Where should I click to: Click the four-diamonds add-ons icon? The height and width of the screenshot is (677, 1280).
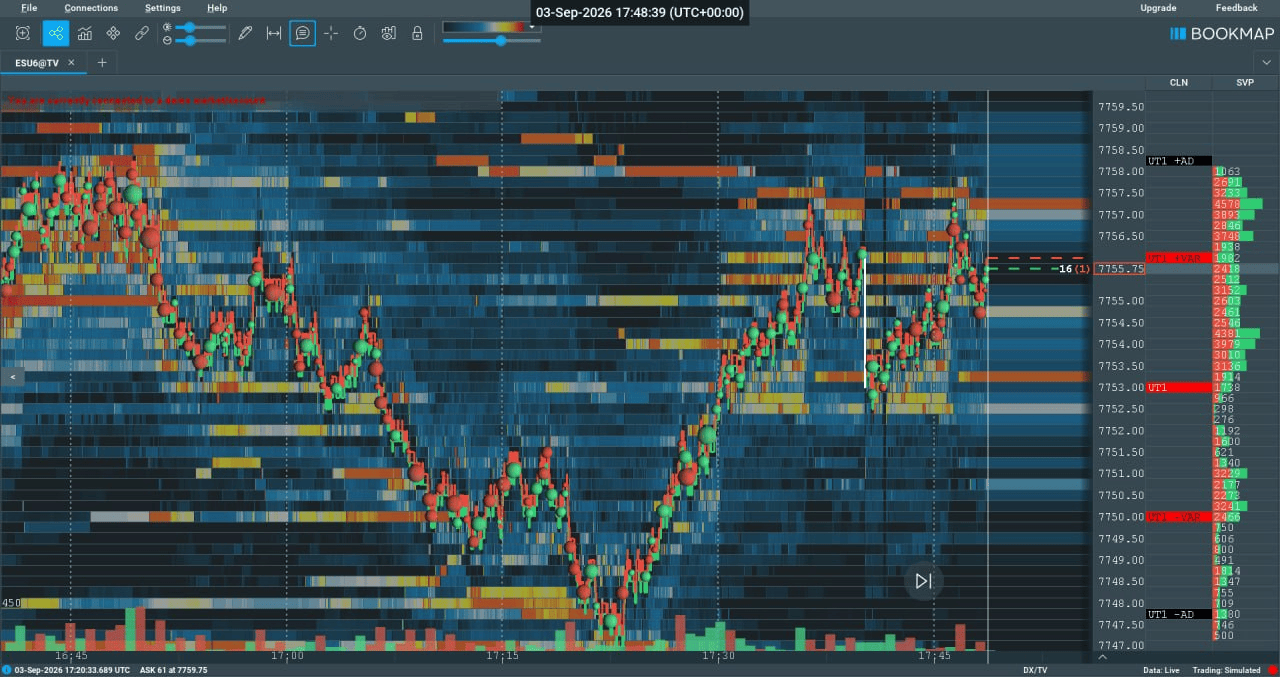pyautogui.click(x=113, y=33)
